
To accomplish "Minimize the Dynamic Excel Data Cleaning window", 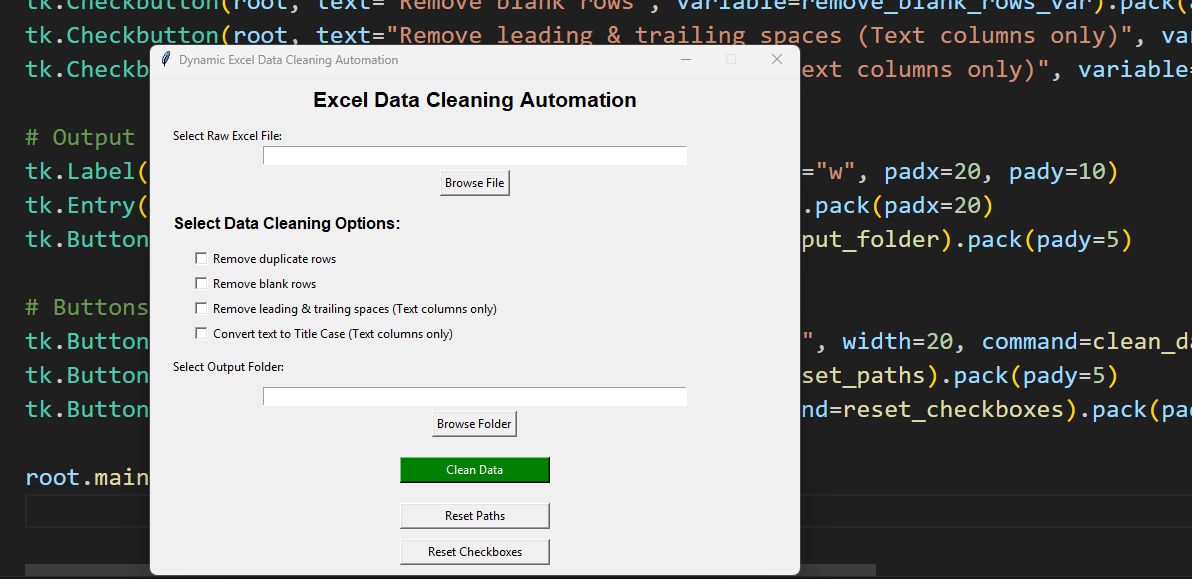I will point(686,59).
